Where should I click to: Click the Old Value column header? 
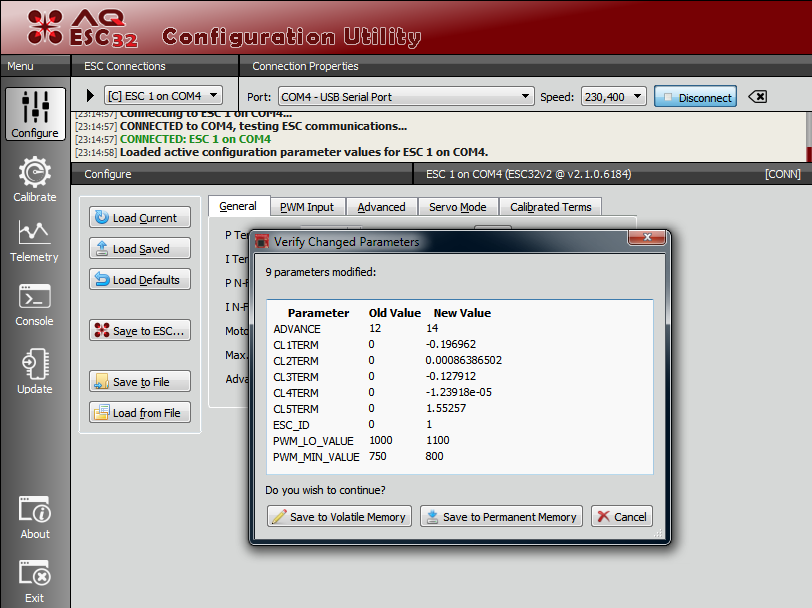pos(395,313)
